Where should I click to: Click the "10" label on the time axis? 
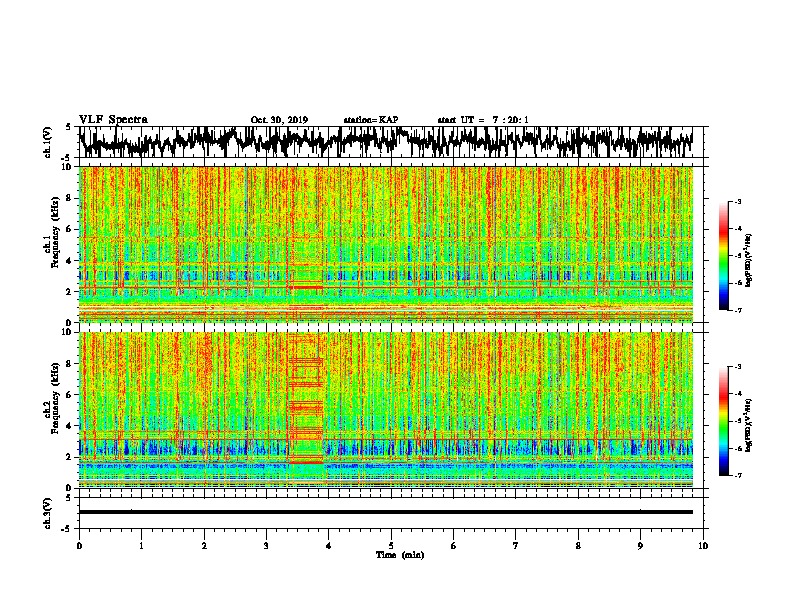[x=703, y=546]
